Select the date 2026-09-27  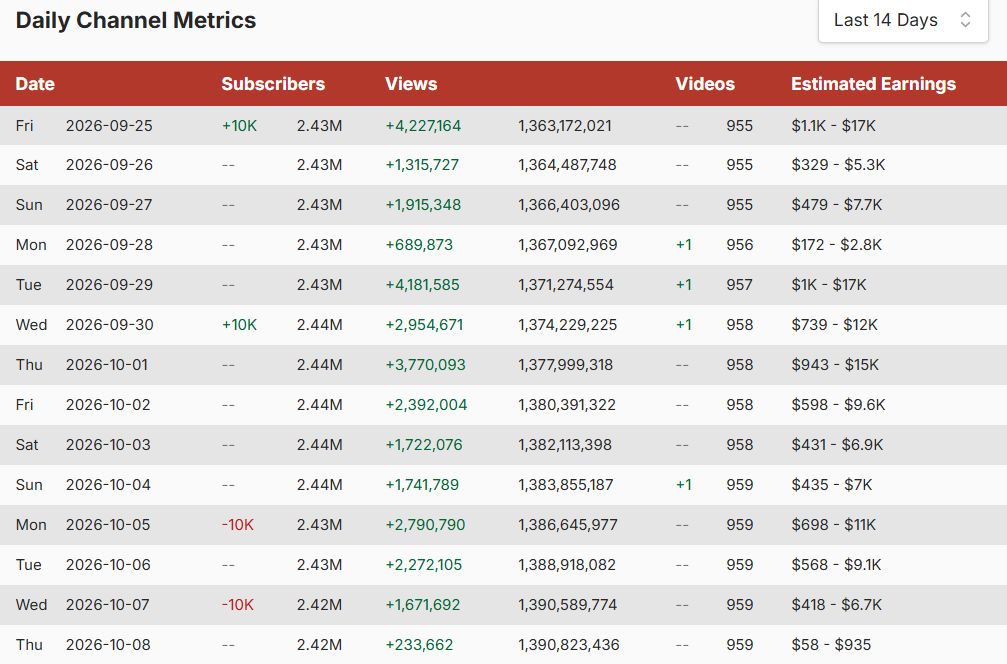[109, 205]
